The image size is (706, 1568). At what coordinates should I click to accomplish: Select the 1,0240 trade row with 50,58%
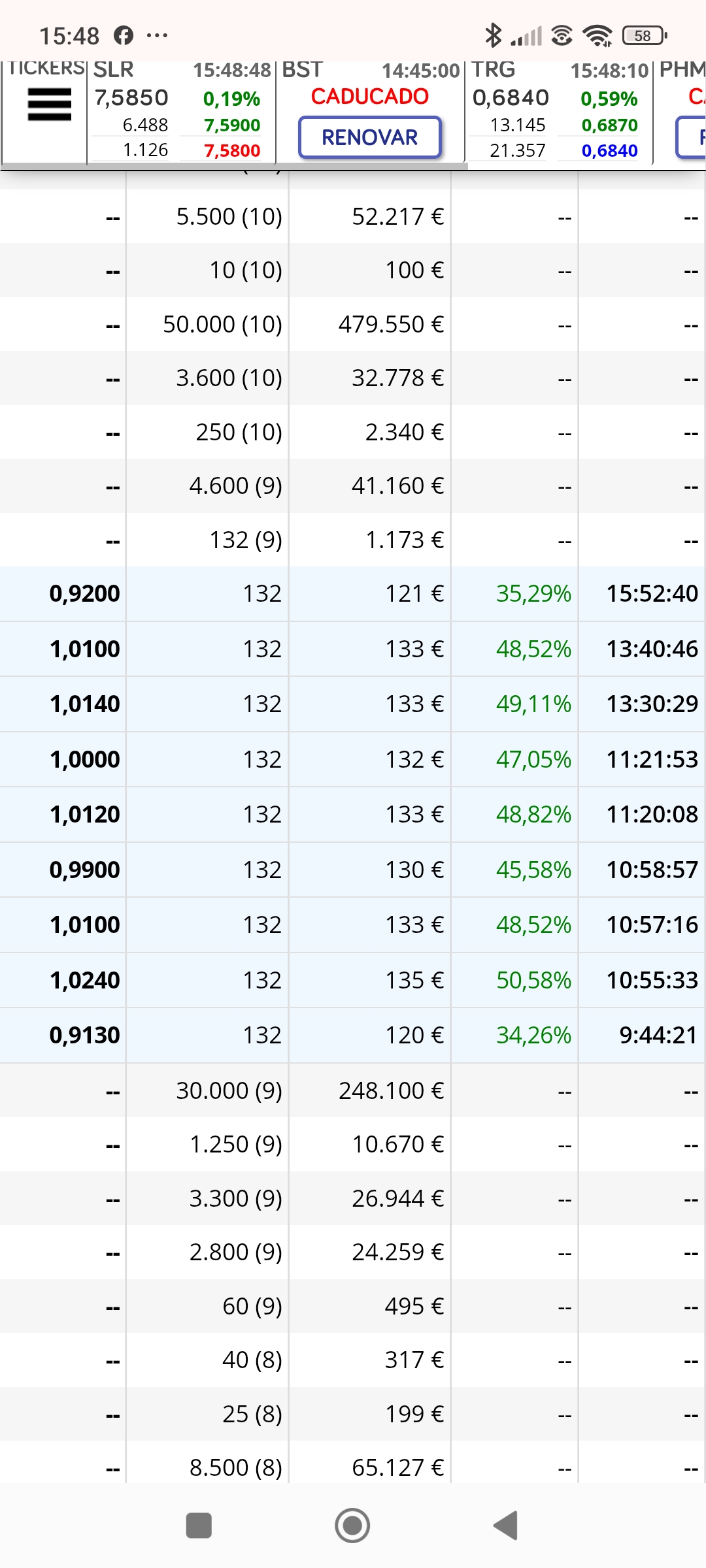coord(353,980)
